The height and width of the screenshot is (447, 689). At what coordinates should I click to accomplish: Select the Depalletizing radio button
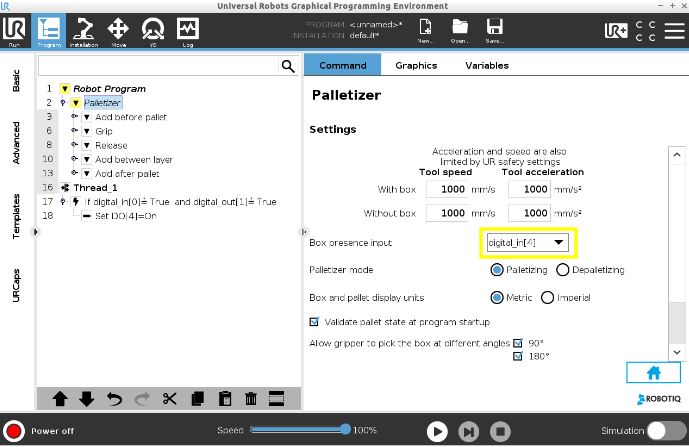(562, 270)
